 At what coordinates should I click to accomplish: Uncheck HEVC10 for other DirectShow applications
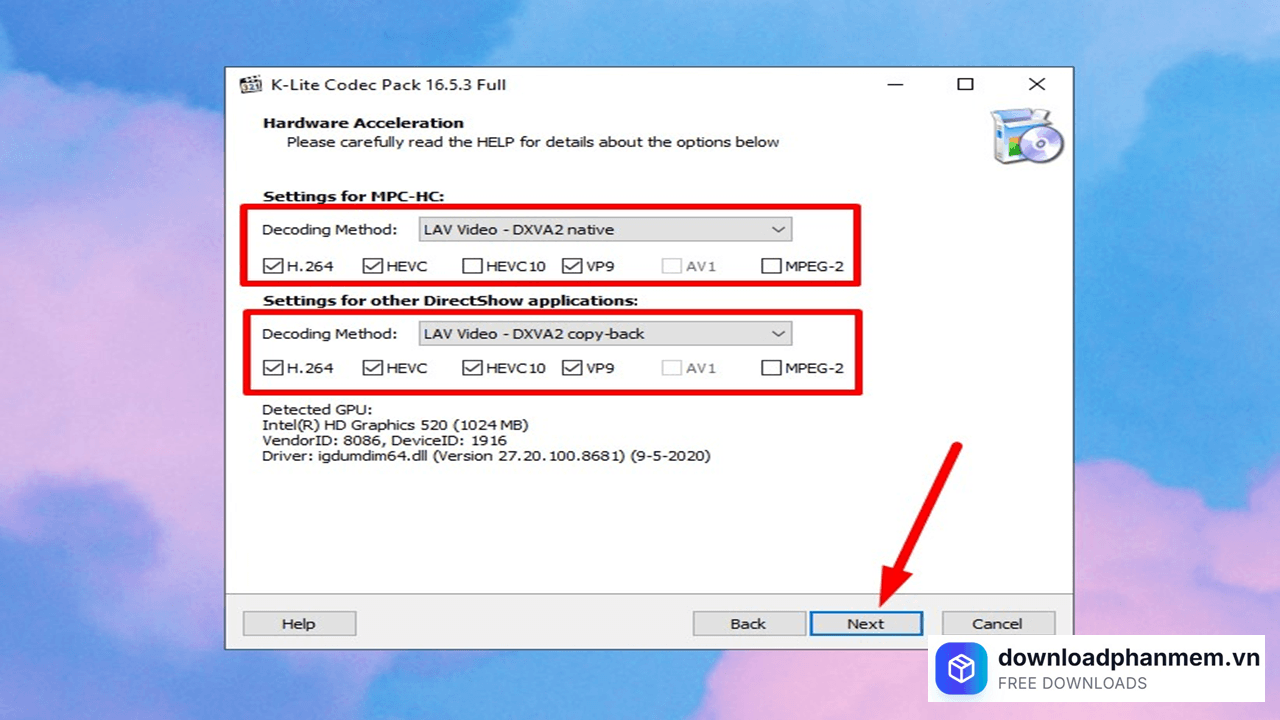pyautogui.click(x=471, y=368)
